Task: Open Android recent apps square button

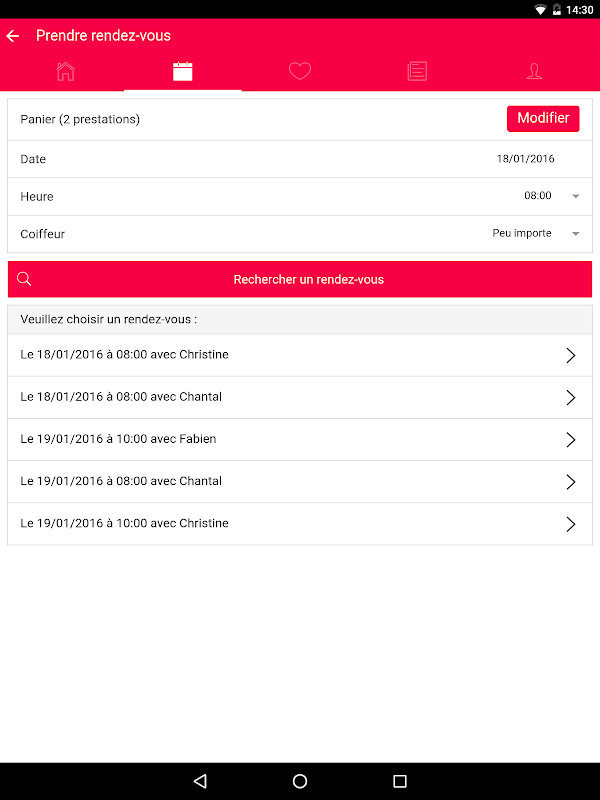Action: (400, 781)
